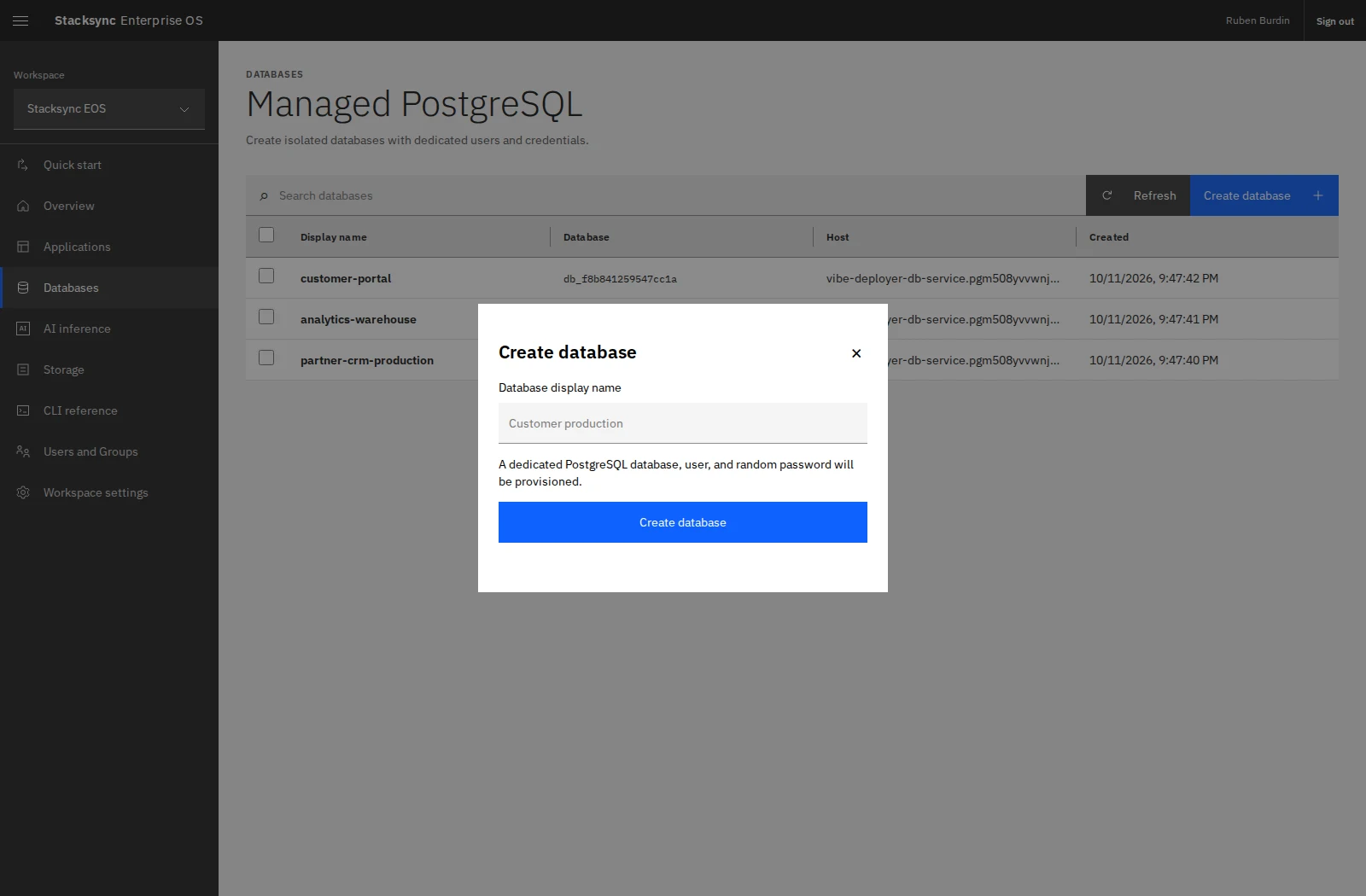
Task: Click the Databases cylinder icon
Action: coord(23,288)
